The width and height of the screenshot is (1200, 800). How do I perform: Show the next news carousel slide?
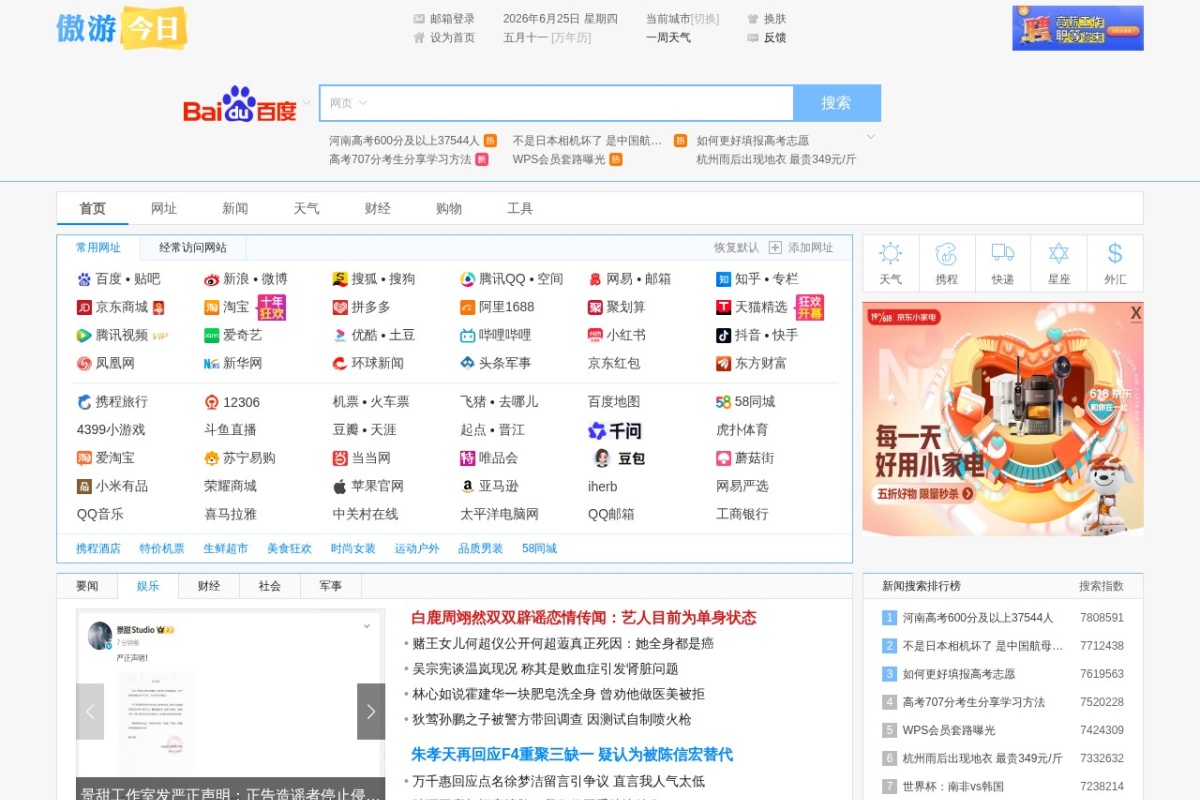coord(371,711)
